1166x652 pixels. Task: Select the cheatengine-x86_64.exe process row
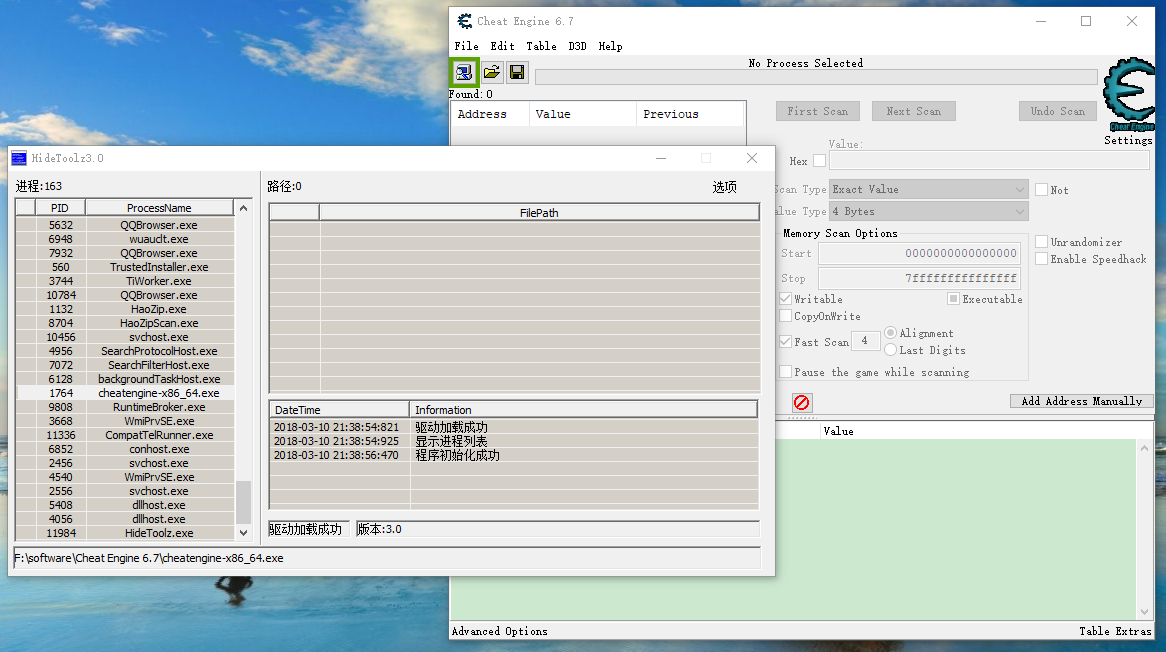coord(125,393)
